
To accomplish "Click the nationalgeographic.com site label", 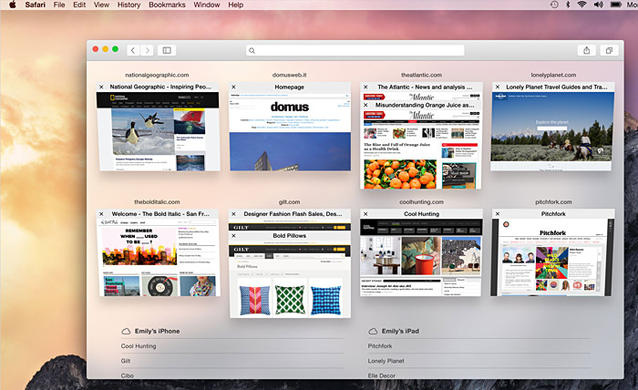I will coord(157,75).
